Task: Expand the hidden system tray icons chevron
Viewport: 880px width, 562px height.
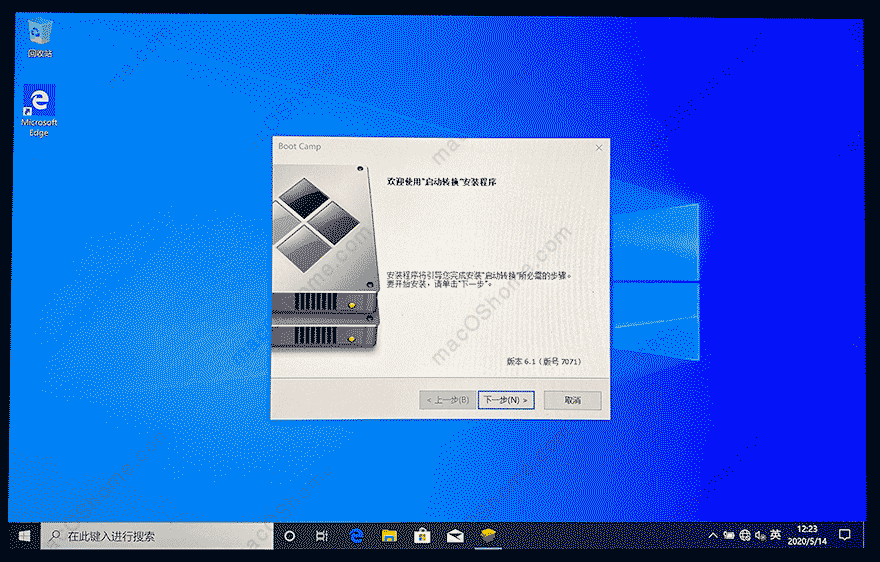Action: point(713,536)
